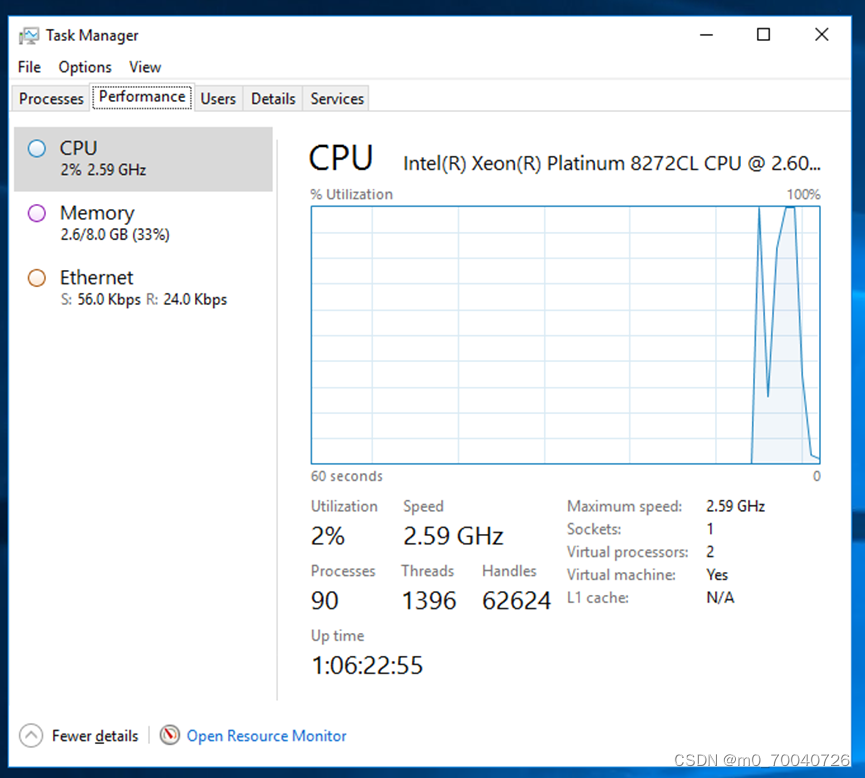Click the Sockets value 1

[710, 529]
